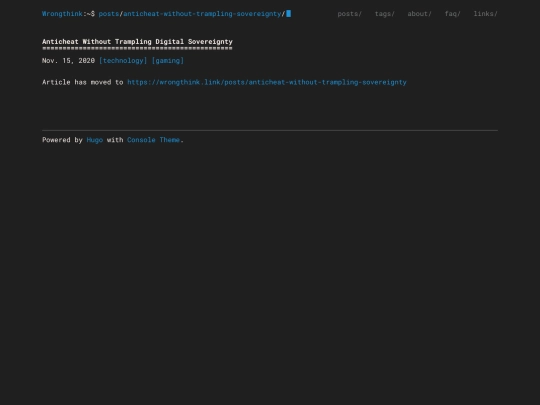Click the 'Article has moved to' text
540x405 pixels.
[83, 82]
